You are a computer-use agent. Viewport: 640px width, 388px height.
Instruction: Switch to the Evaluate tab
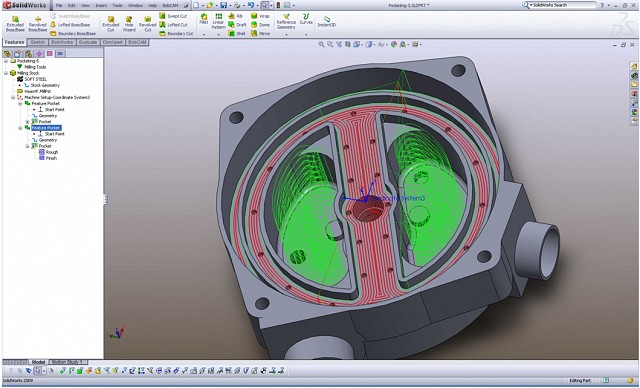point(88,42)
